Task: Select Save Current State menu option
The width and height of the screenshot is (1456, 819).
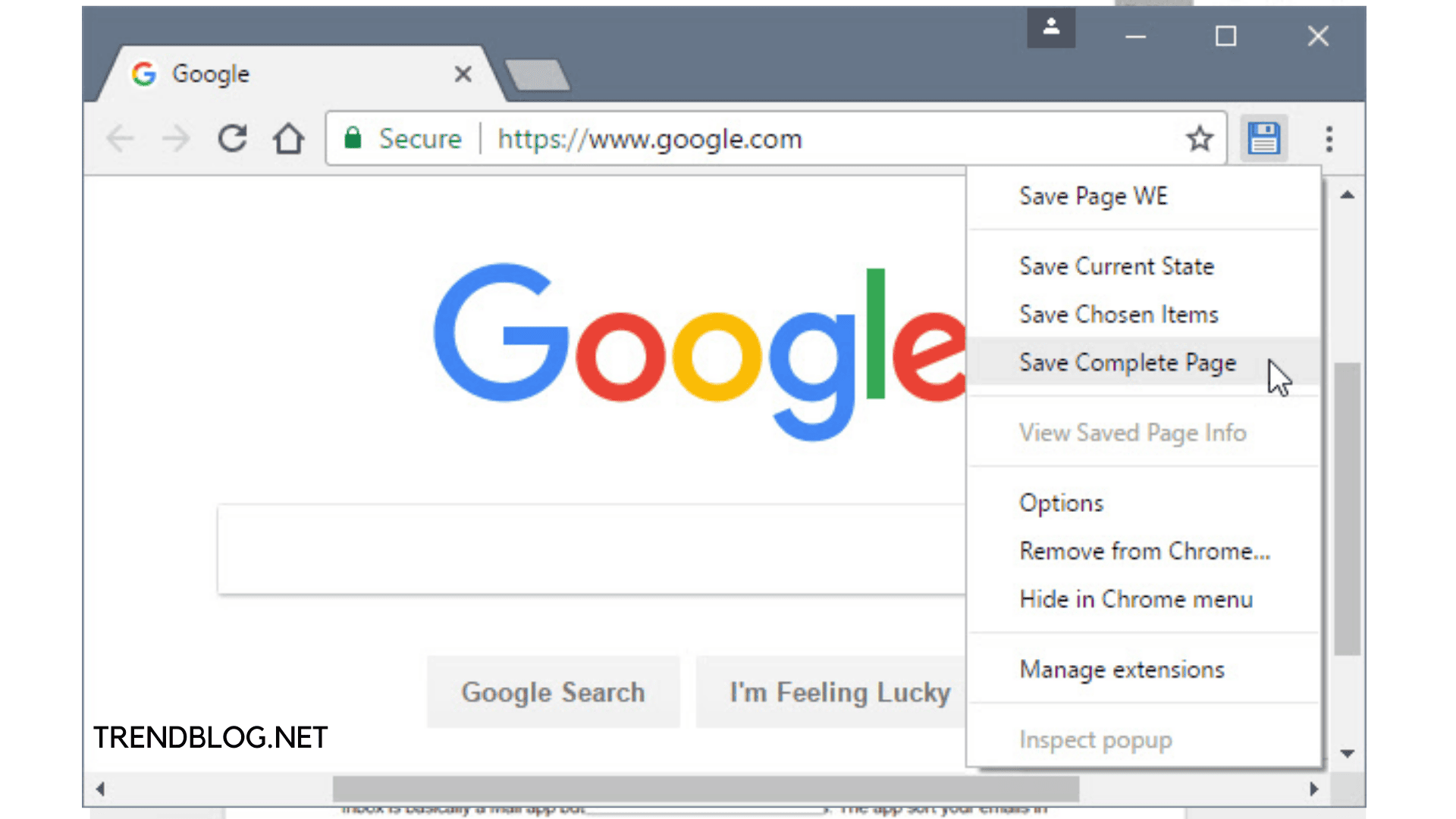Action: click(x=1117, y=266)
